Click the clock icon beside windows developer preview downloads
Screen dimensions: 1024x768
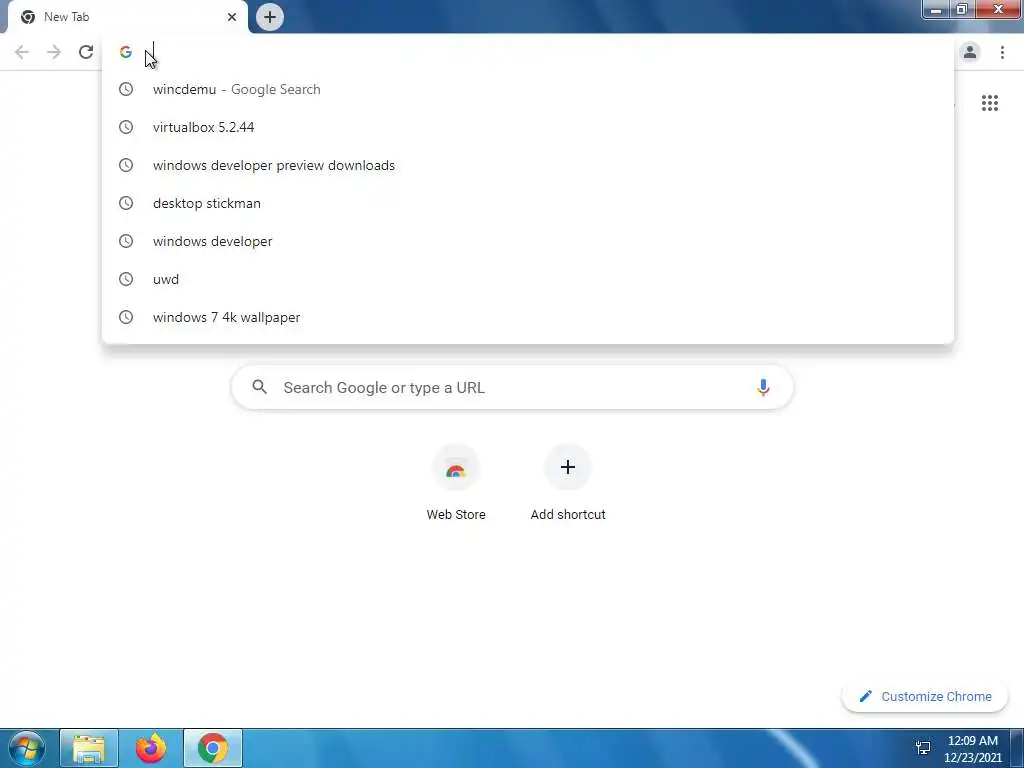[126, 165]
